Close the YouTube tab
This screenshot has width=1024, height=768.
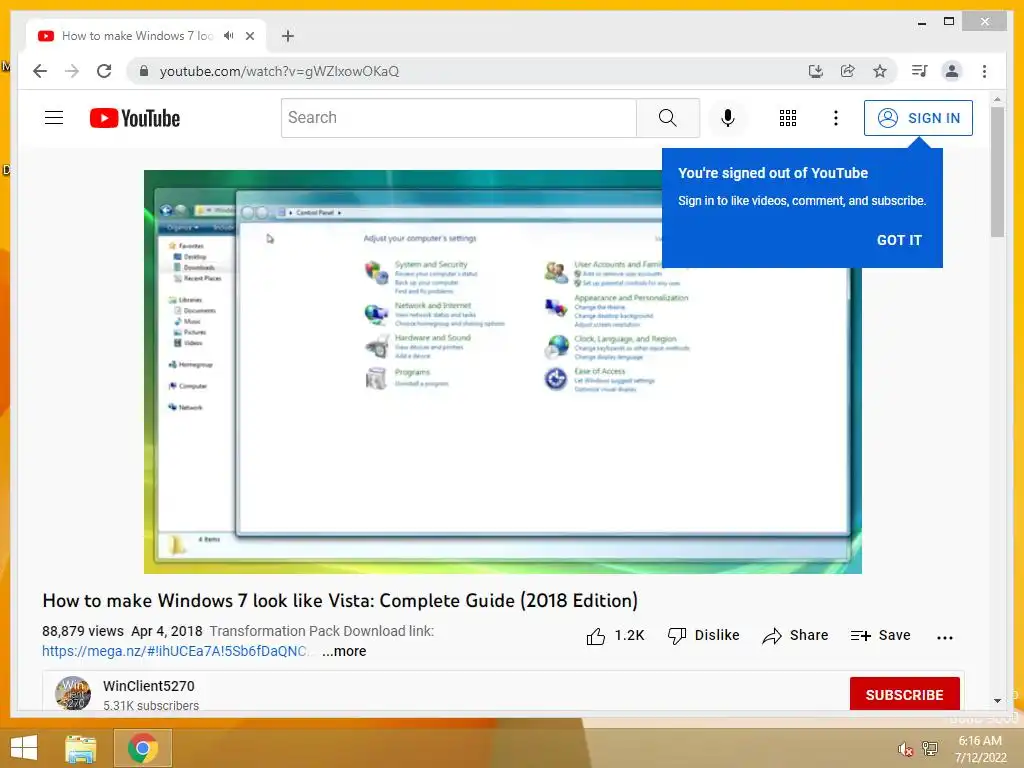(x=249, y=36)
